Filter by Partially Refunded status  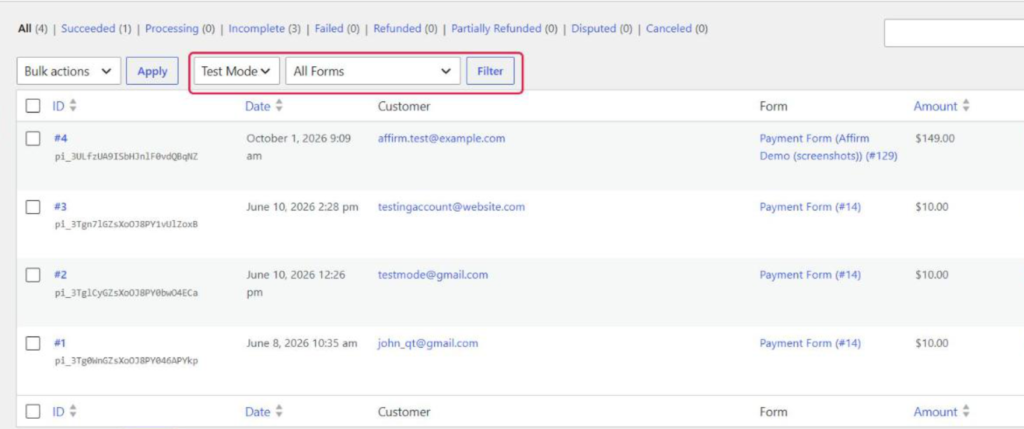(x=496, y=29)
